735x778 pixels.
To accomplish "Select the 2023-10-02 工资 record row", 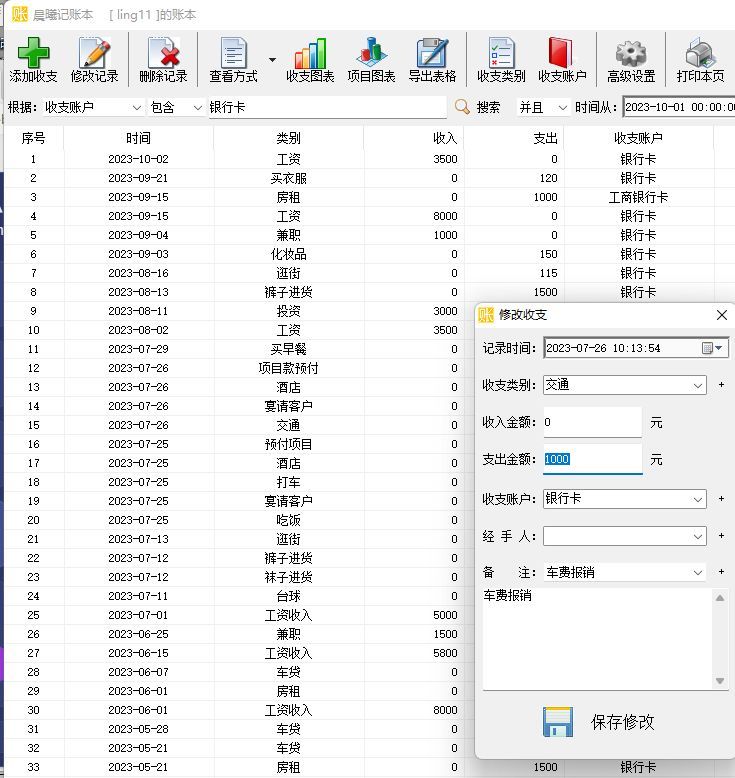I will 288,159.
